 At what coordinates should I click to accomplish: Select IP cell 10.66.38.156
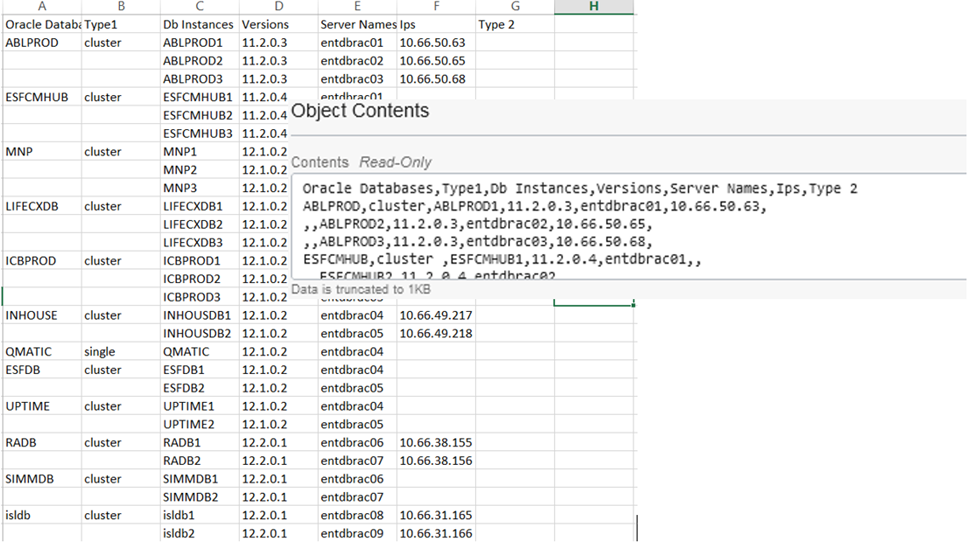coord(437,460)
